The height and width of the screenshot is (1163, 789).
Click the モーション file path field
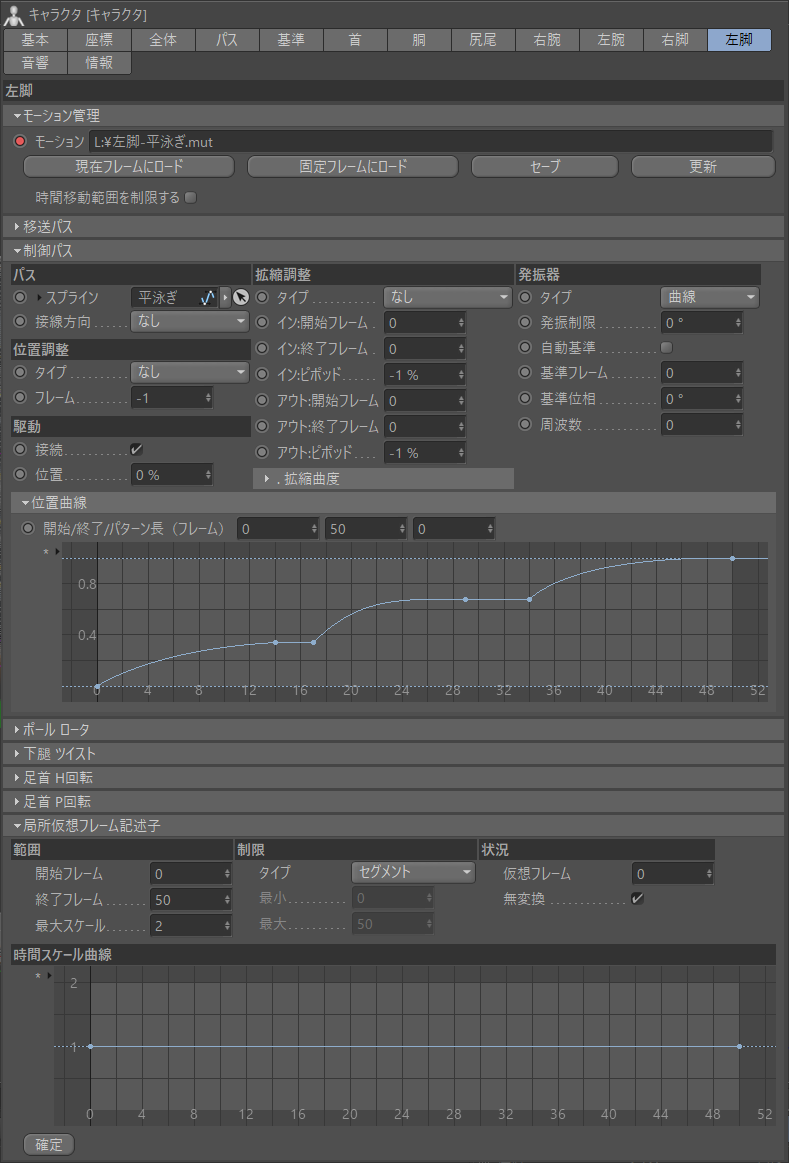[430, 142]
